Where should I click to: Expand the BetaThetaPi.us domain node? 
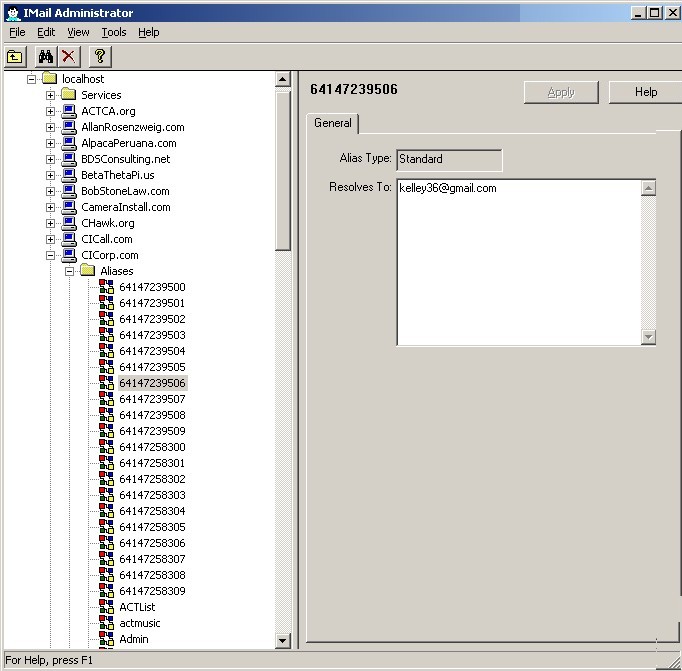coord(50,175)
